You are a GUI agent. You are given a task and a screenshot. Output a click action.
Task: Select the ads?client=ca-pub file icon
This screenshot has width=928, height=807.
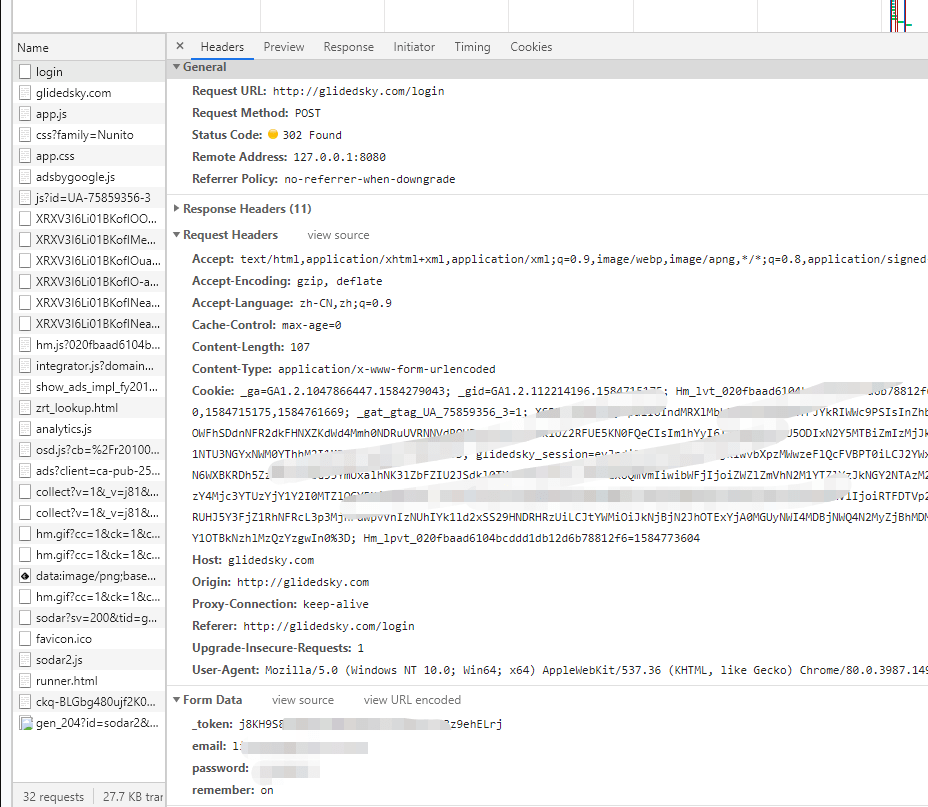(25, 470)
